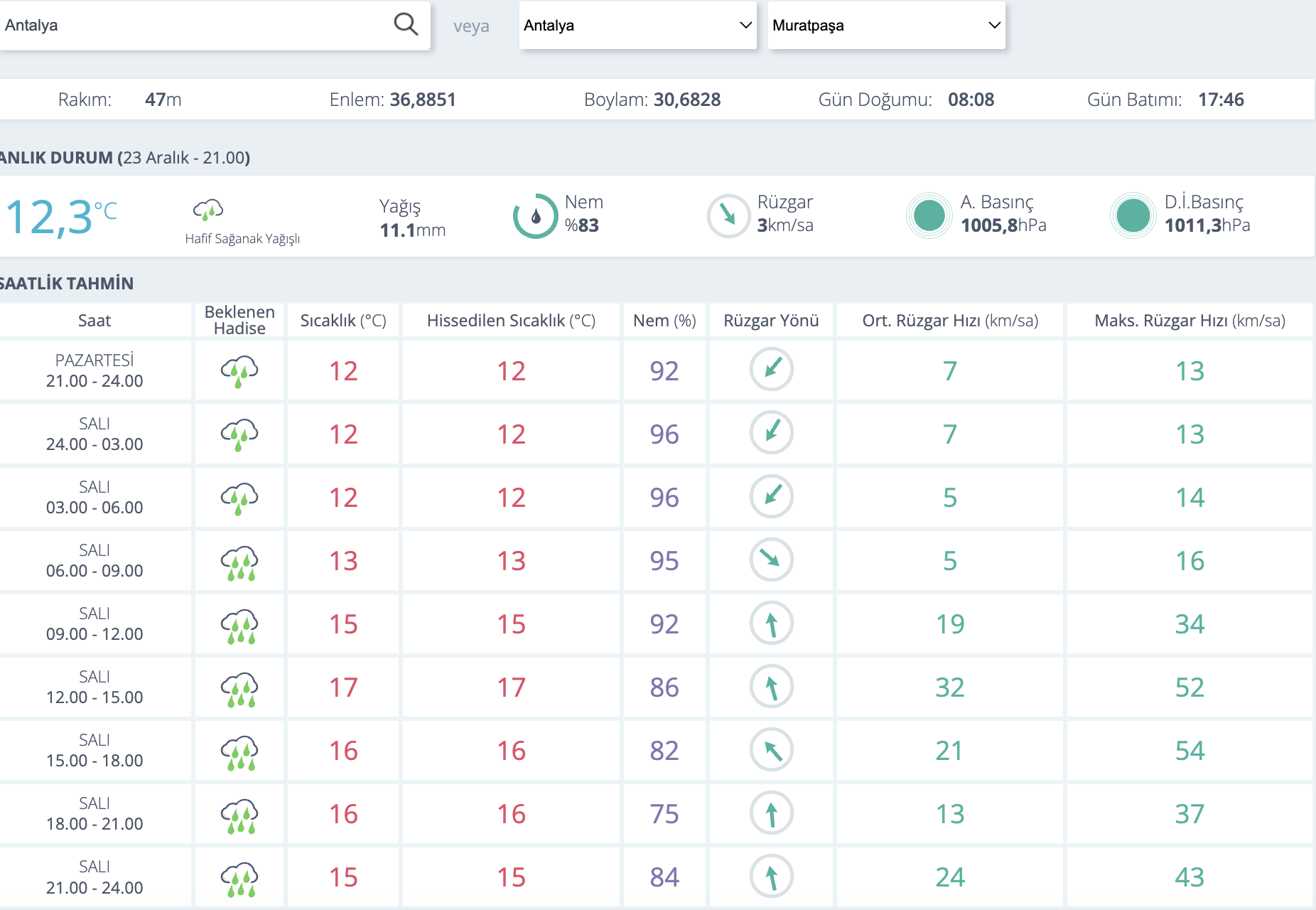Click weather icon for Salı 18.00 - 21.00
The height and width of the screenshot is (910, 1316).
[x=239, y=816]
